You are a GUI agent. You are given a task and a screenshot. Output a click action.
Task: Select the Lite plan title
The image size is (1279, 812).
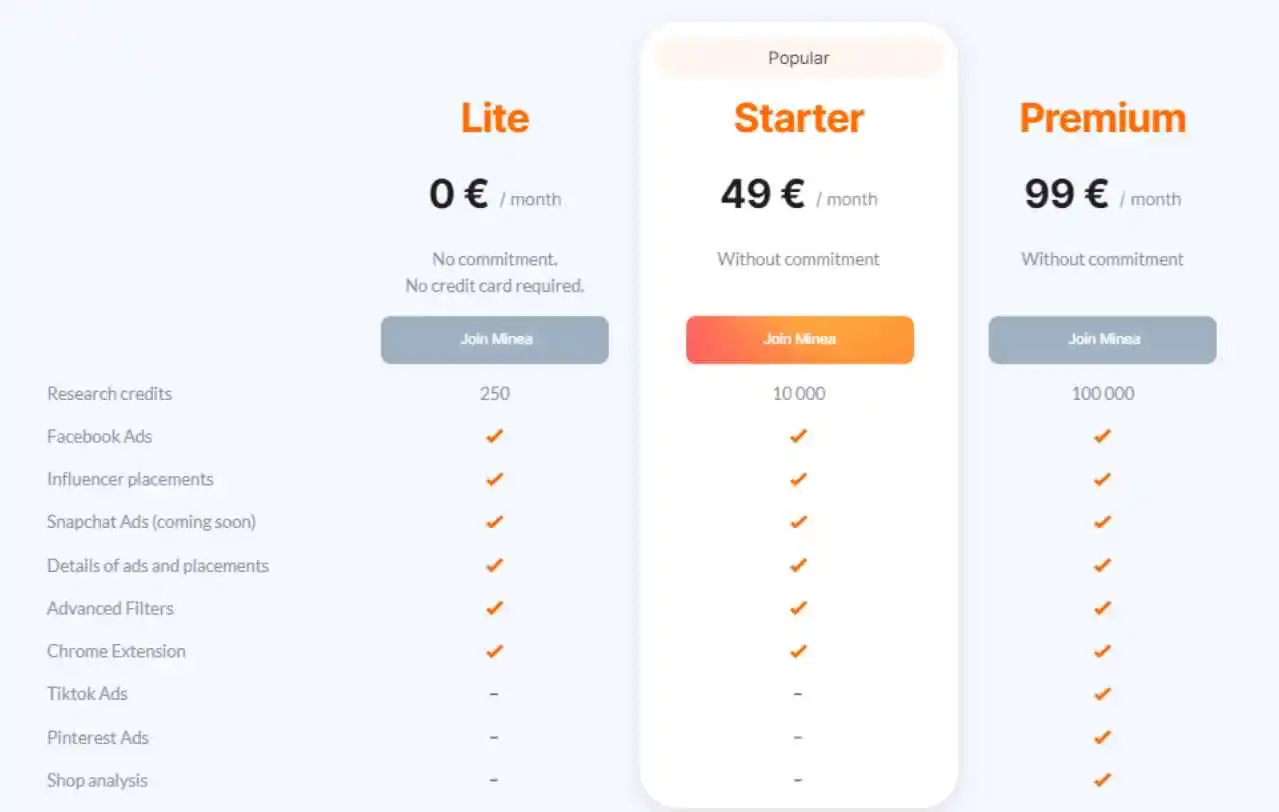(x=494, y=118)
